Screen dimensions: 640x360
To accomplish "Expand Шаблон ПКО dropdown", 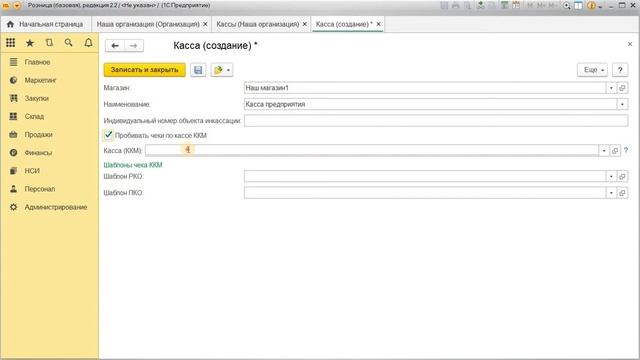I will coord(611,193).
